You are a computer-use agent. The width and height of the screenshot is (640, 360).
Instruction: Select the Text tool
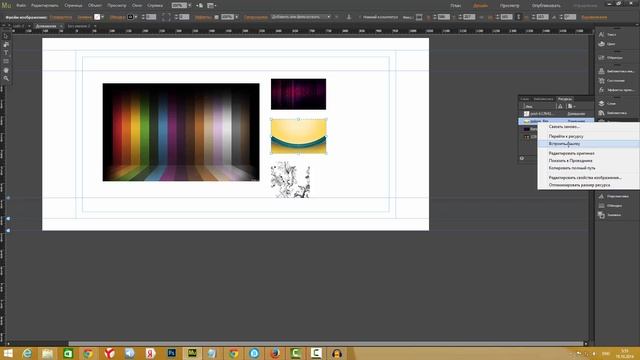point(6,53)
